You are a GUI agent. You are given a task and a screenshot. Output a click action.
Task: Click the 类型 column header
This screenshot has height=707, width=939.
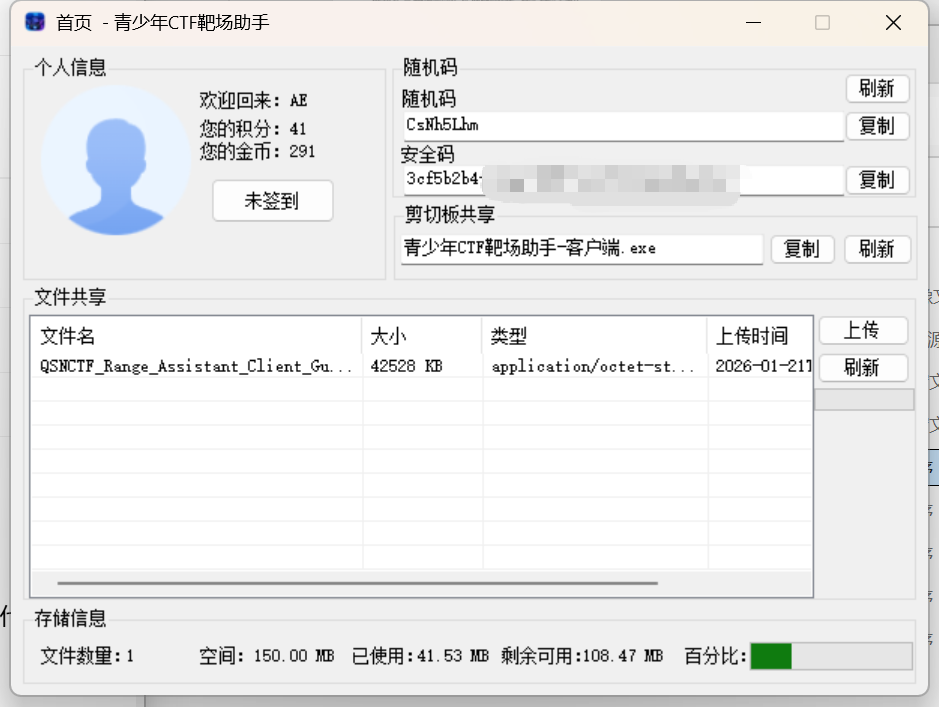[594, 336]
